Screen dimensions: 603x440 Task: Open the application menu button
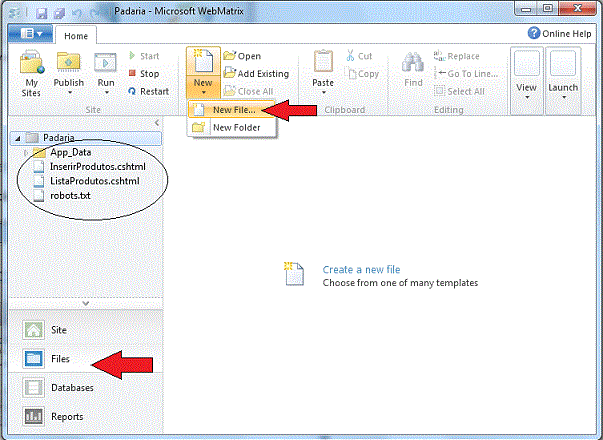[x=30, y=34]
